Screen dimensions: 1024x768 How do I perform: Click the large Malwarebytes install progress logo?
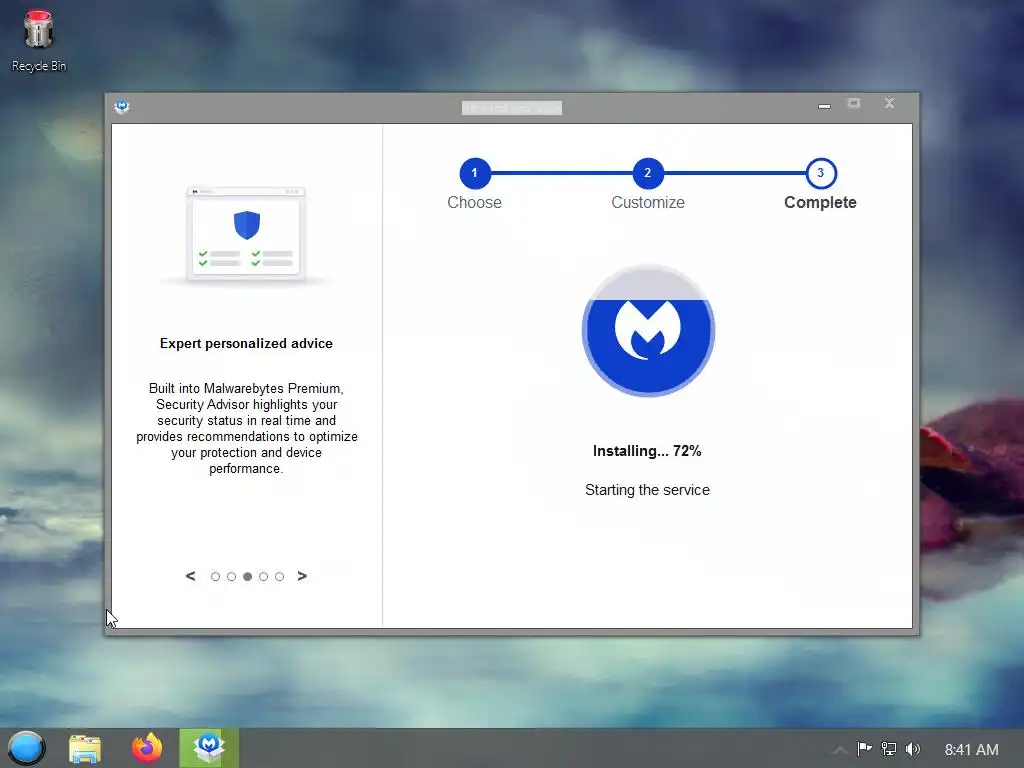[648, 330]
